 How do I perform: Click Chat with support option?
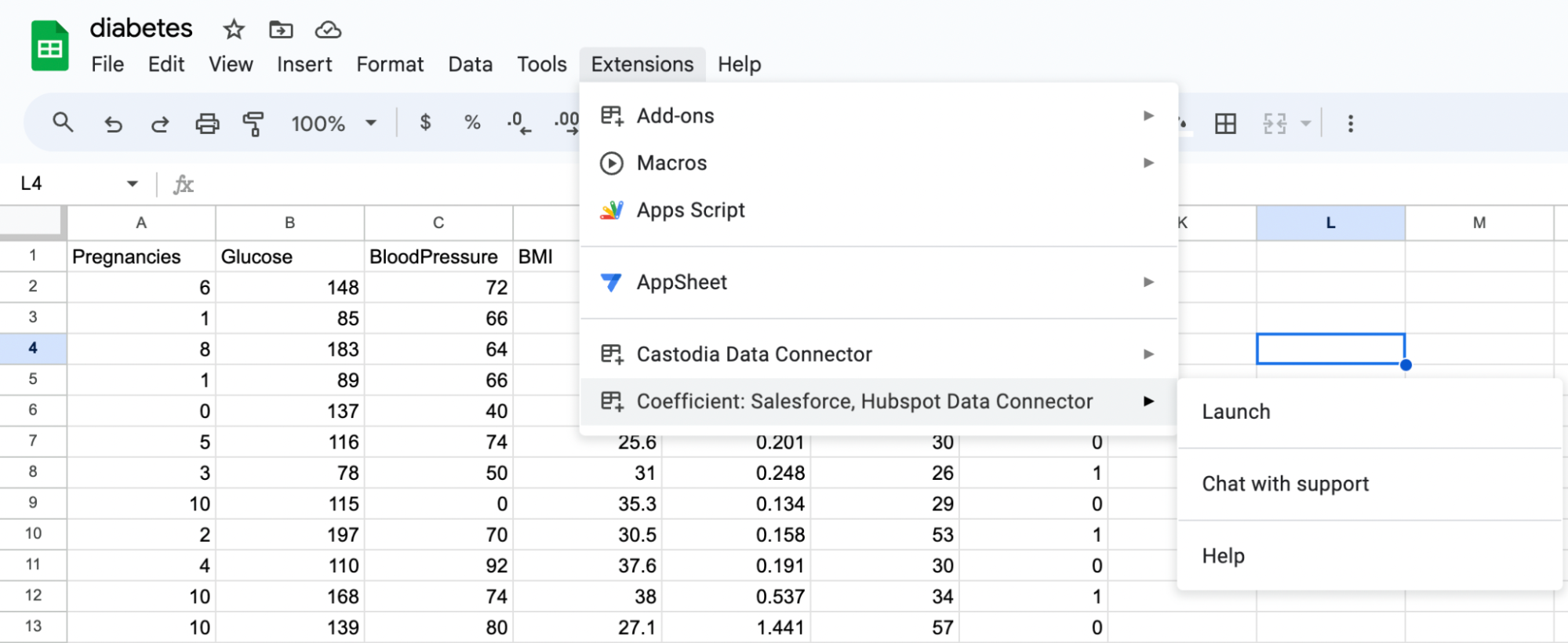[x=1286, y=484]
